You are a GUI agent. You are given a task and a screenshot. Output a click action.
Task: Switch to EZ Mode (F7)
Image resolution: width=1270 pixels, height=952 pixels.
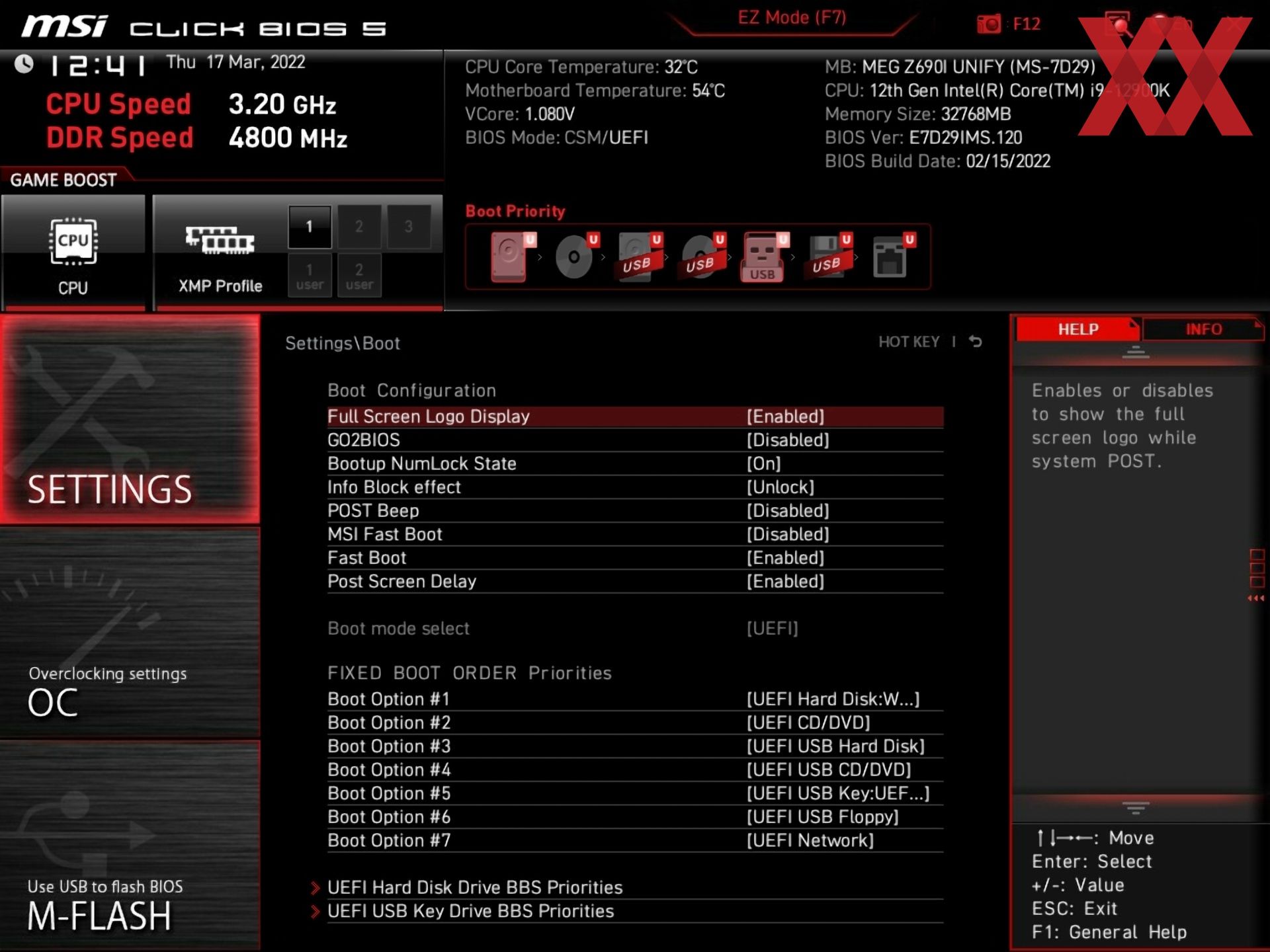[792, 18]
